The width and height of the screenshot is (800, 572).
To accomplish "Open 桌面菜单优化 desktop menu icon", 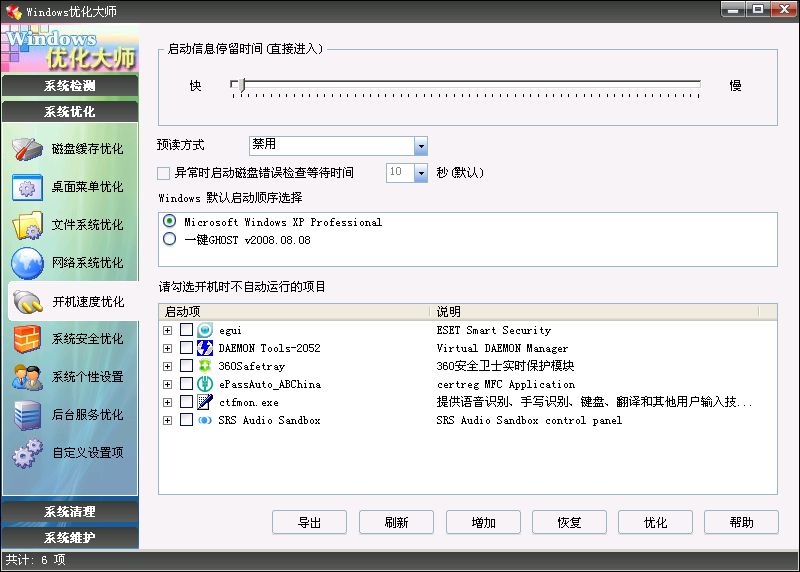I will coord(27,187).
